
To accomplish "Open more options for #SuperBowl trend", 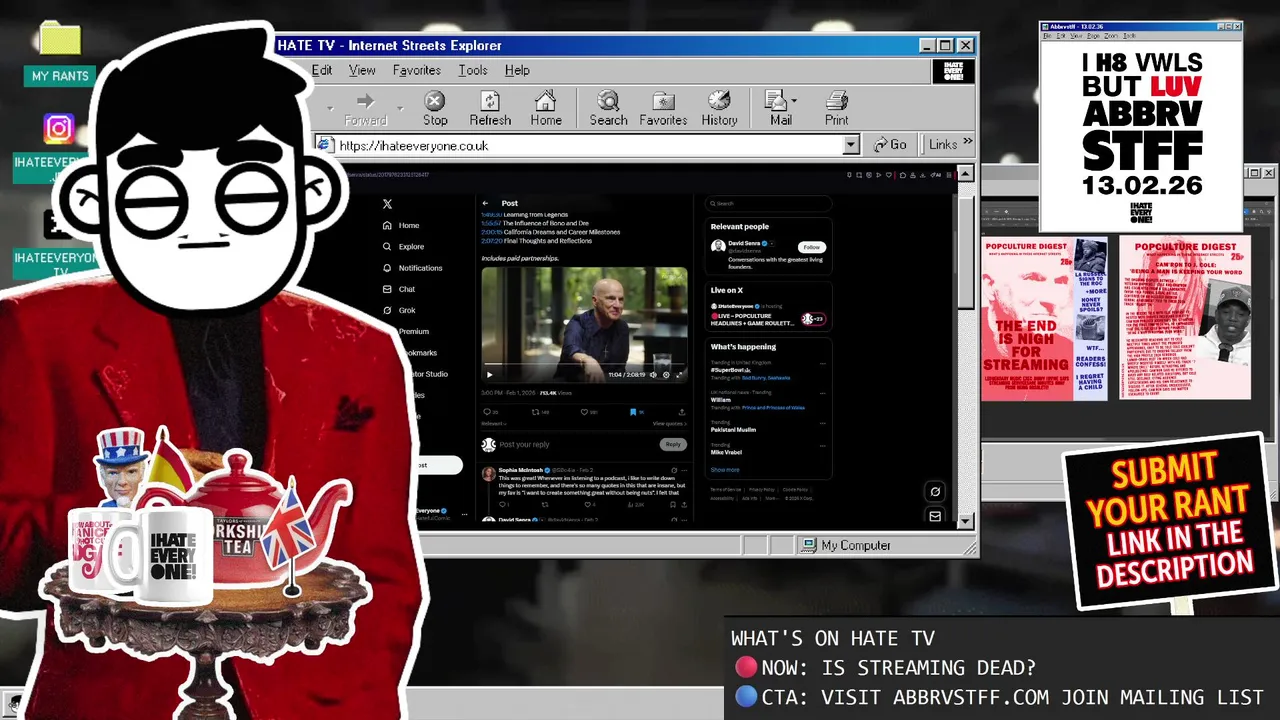I will click(823, 364).
